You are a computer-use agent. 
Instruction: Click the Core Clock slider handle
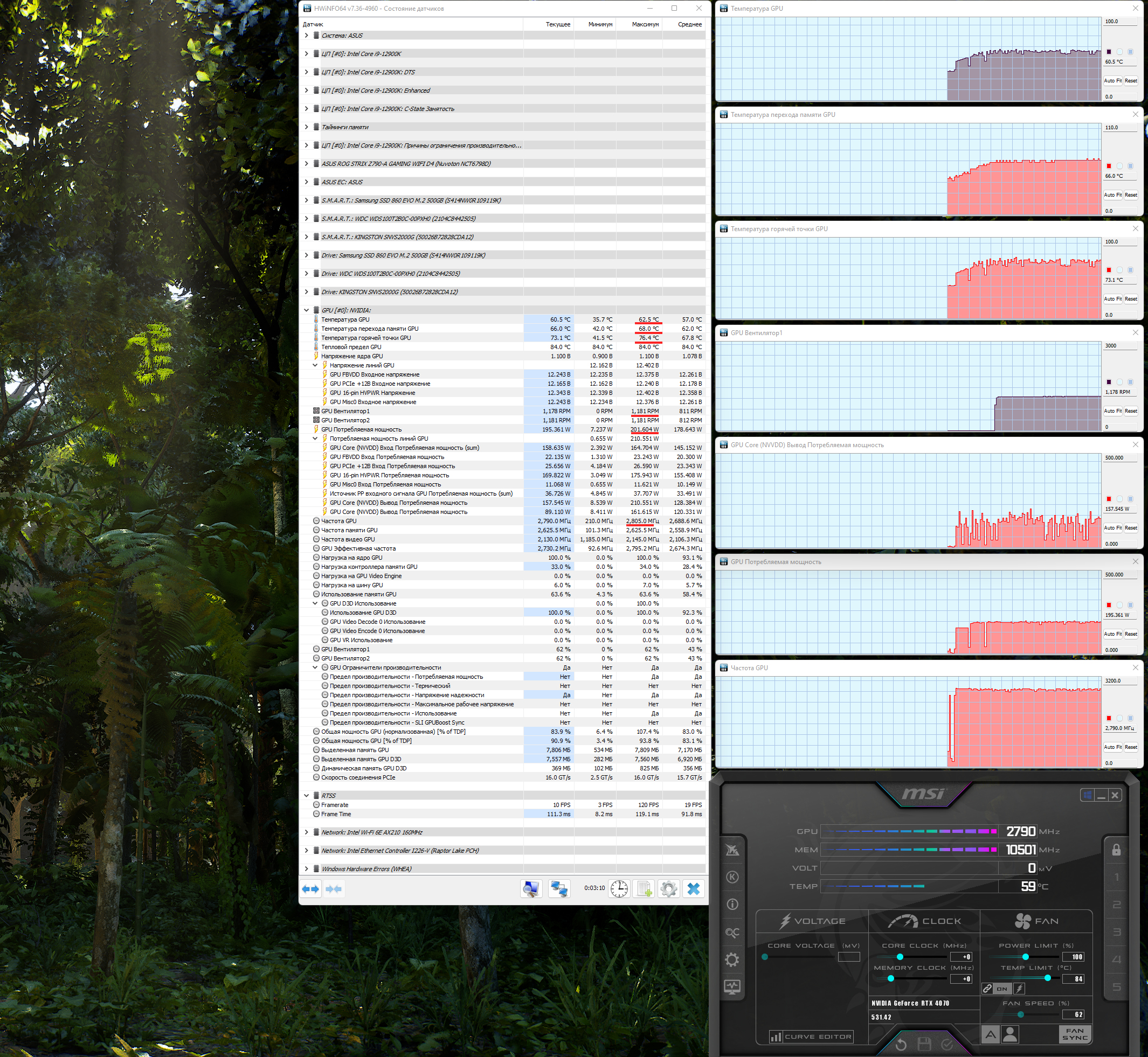[x=900, y=957]
